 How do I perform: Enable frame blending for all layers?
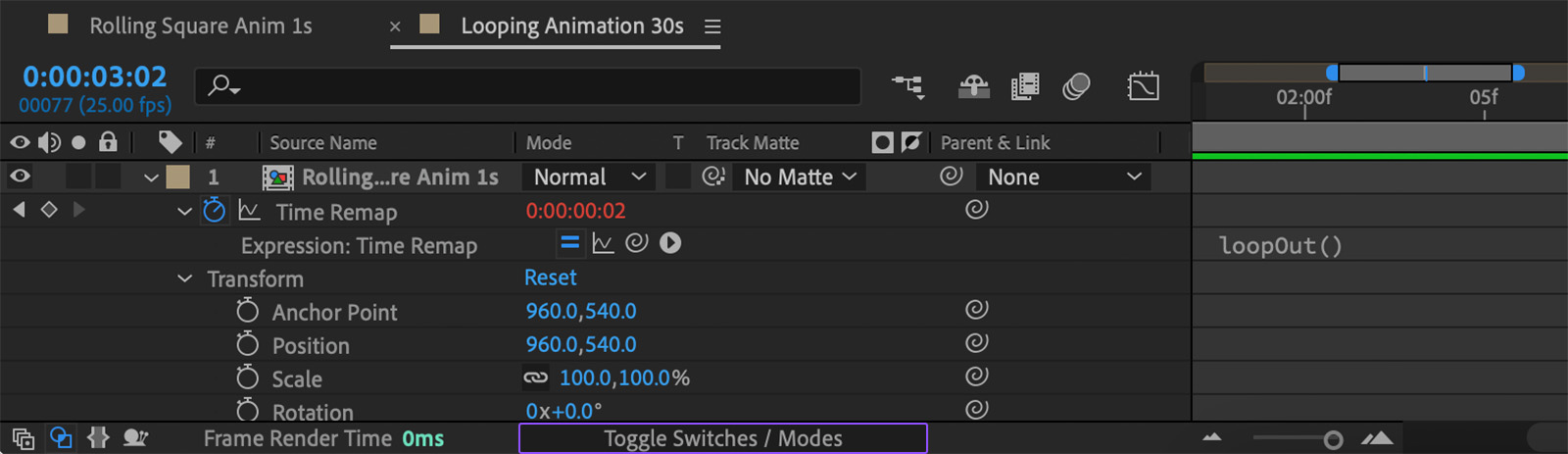pyautogui.click(x=1025, y=87)
